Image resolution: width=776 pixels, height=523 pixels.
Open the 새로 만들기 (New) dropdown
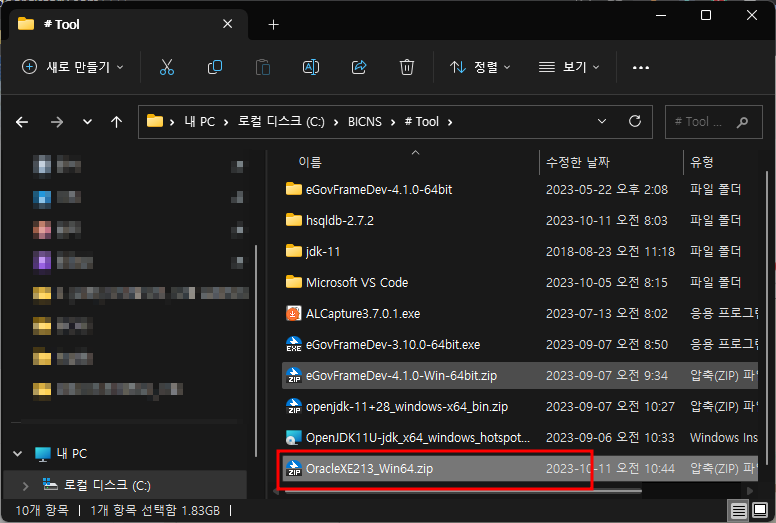pos(72,67)
